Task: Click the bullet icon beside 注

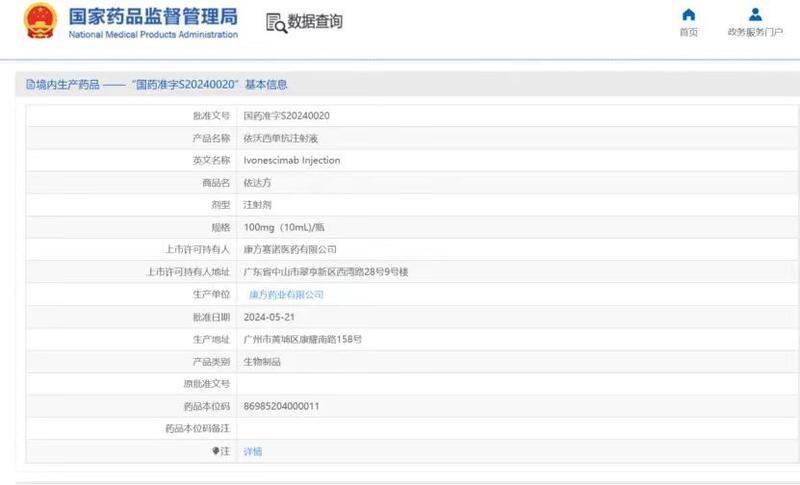Action: (215, 451)
